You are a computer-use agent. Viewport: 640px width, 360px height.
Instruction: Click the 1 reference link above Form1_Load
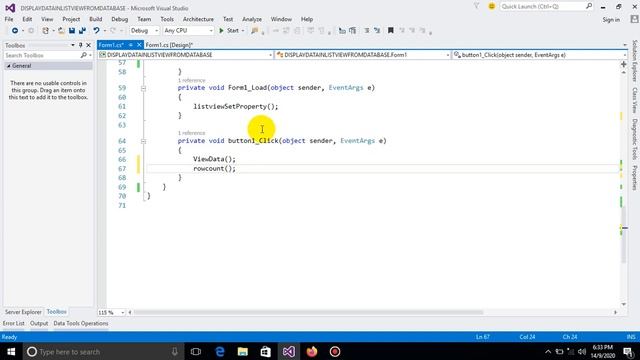tap(192, 80)
